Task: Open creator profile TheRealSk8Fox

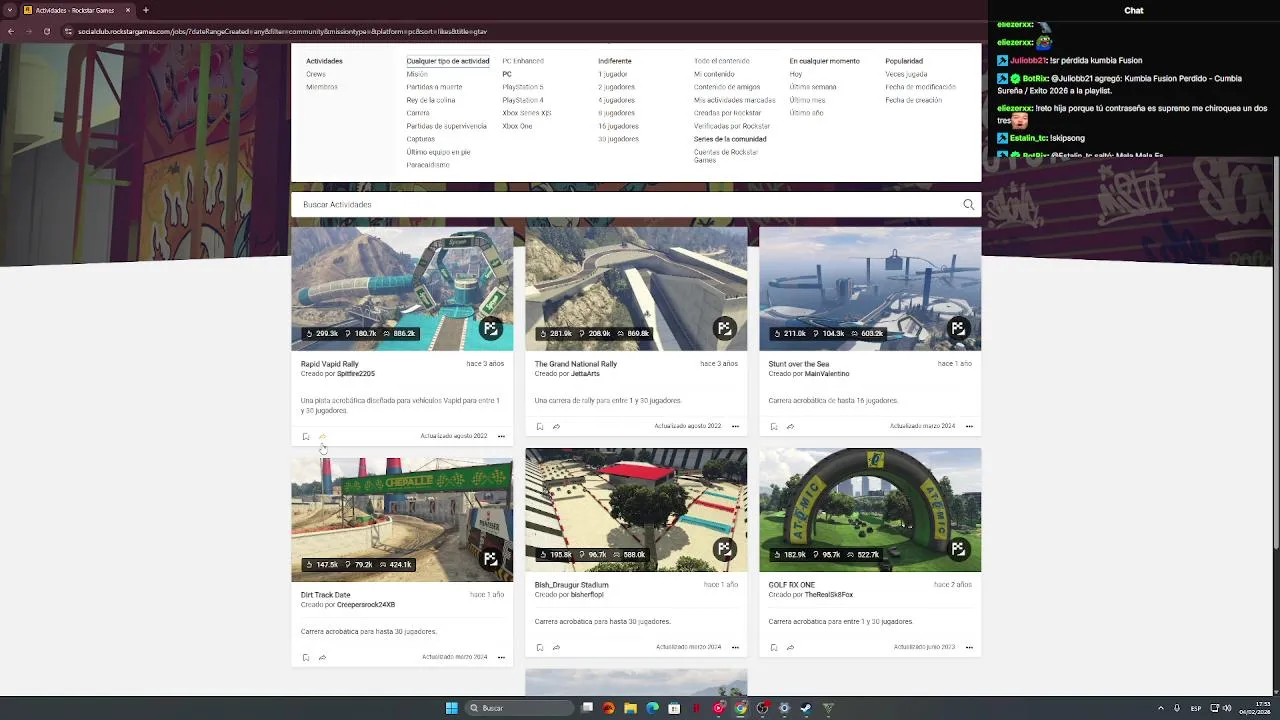Action: 829,595
